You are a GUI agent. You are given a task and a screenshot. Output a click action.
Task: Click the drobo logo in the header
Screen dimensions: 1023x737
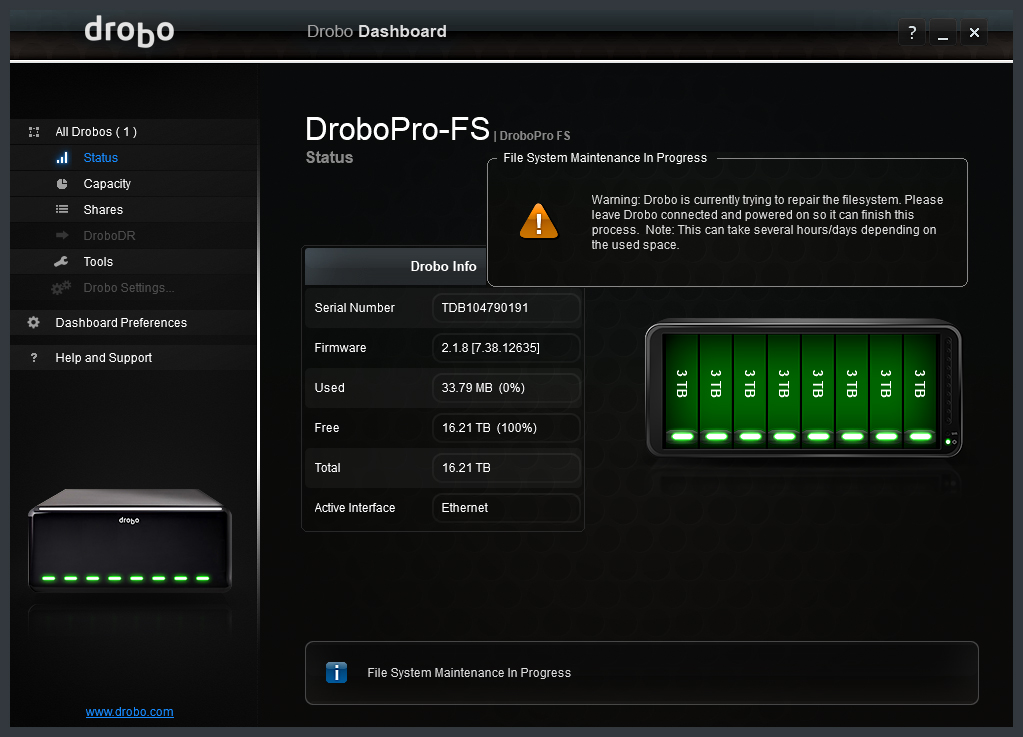[x=129, y=31]
